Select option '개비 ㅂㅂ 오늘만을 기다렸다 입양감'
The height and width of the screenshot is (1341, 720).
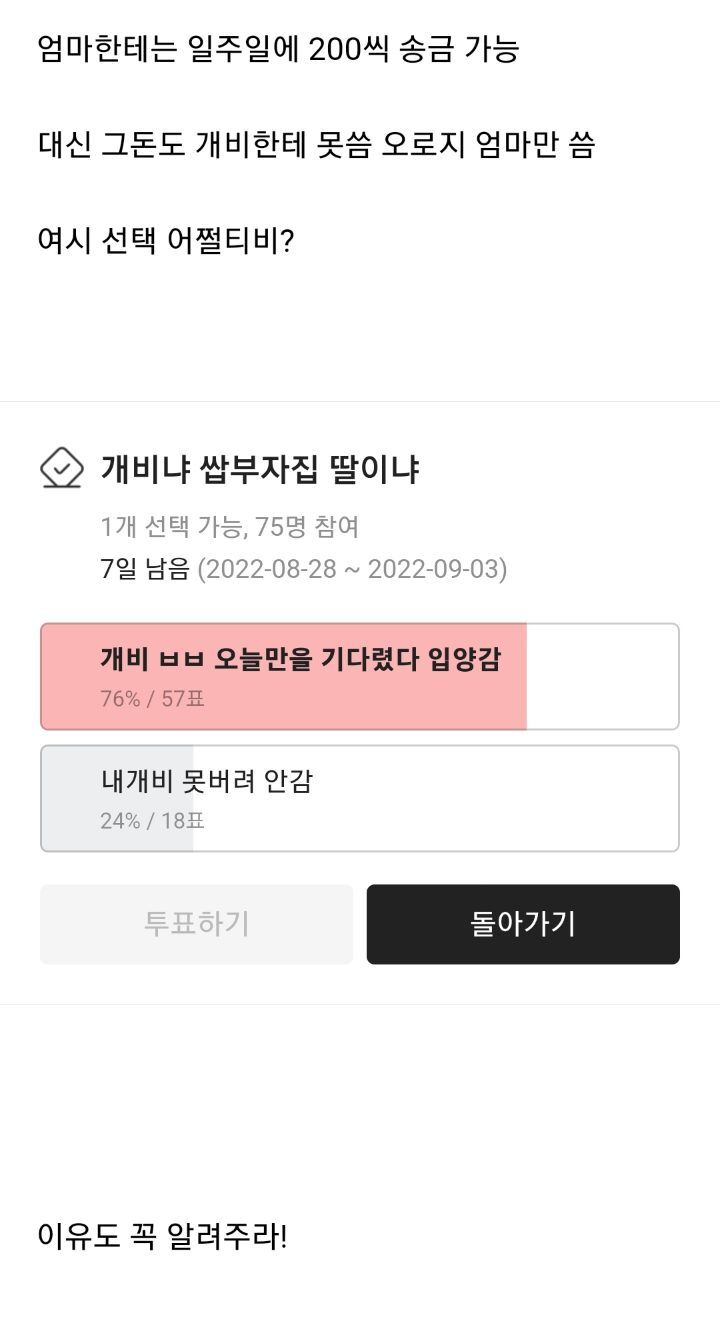[300, 660]
